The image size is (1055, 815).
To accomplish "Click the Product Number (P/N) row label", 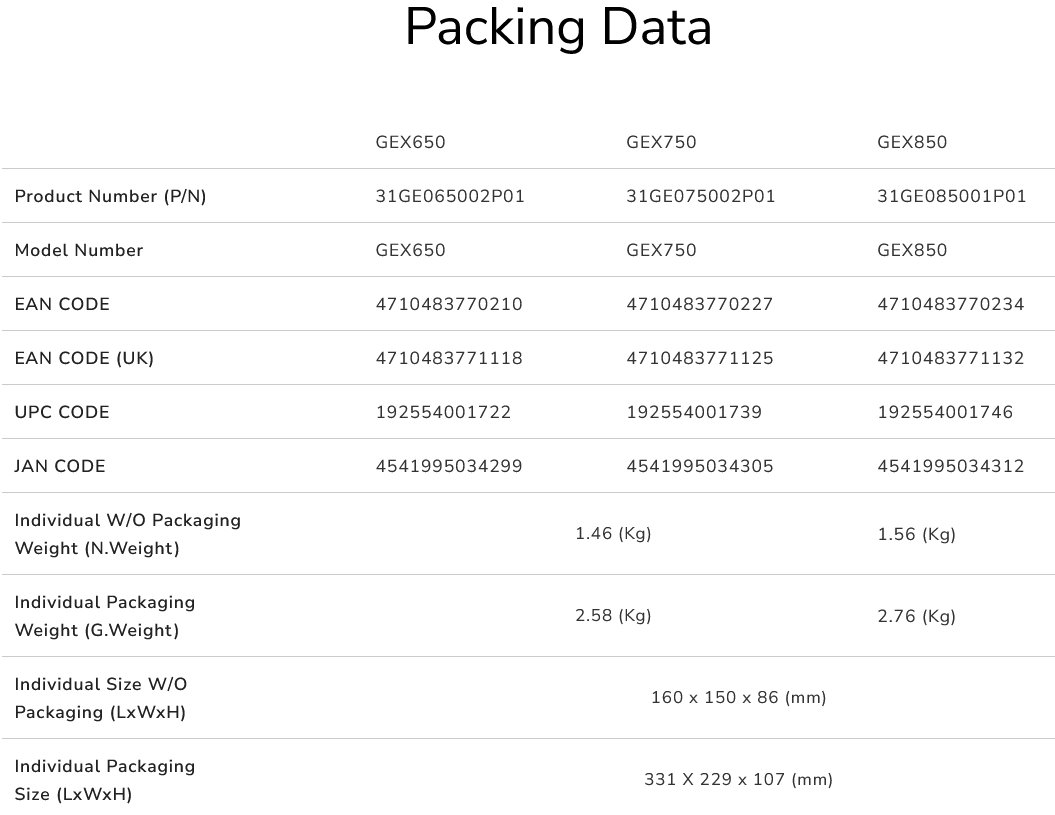I will pos(110,196).
